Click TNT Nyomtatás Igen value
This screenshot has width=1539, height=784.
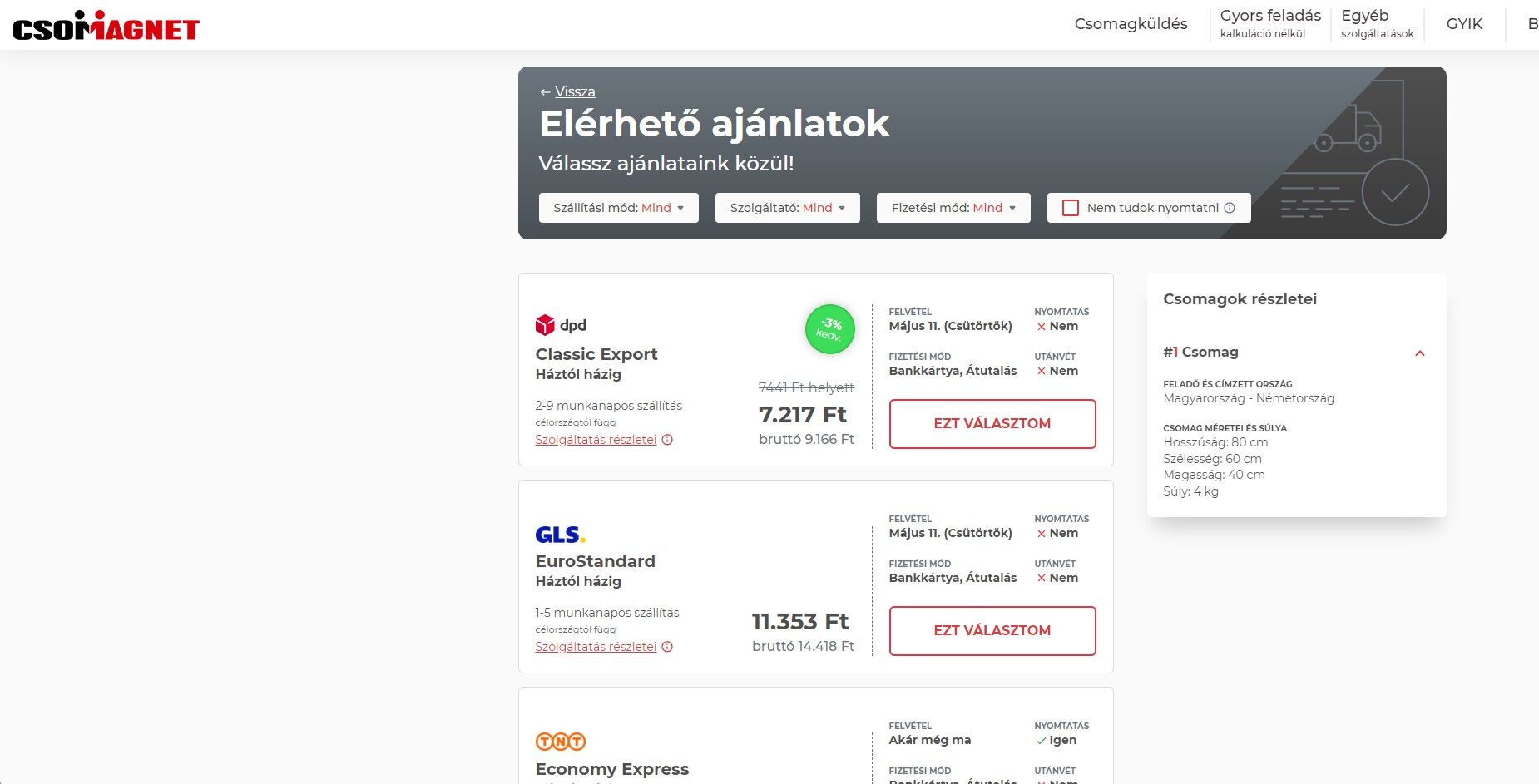(1056, 740)
